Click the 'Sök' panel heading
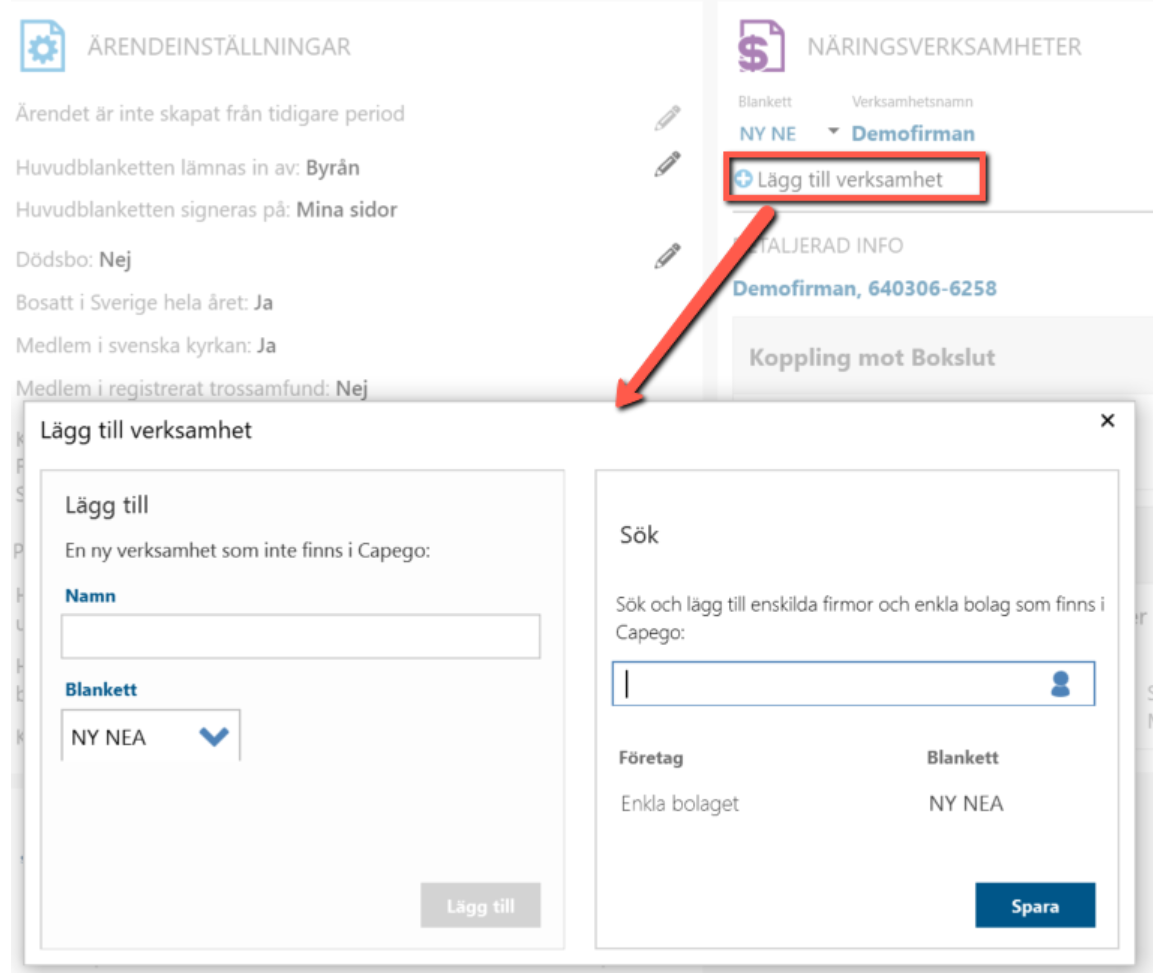1153x980 pixels. tap(639, 534)
